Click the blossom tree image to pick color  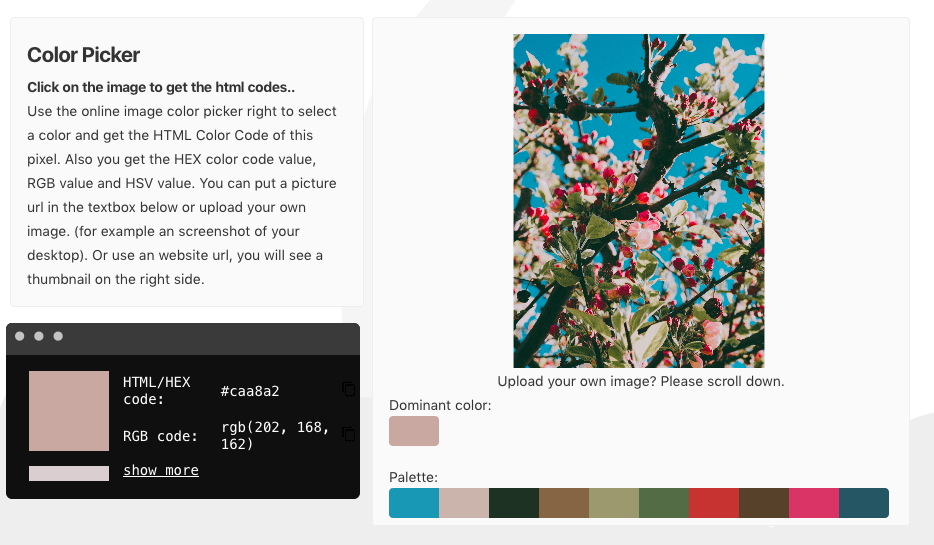pyautogui.click(x=639, y=201)
